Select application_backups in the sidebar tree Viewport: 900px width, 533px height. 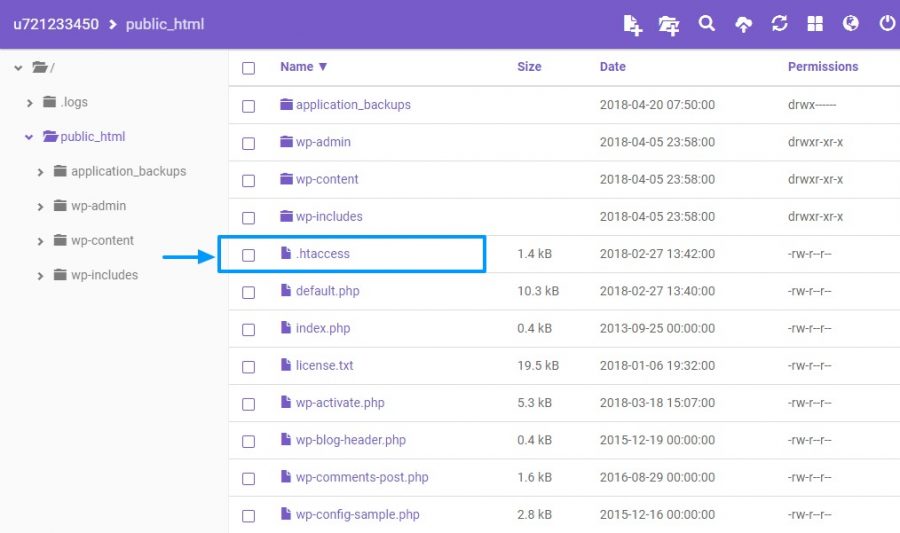(128, 171)
